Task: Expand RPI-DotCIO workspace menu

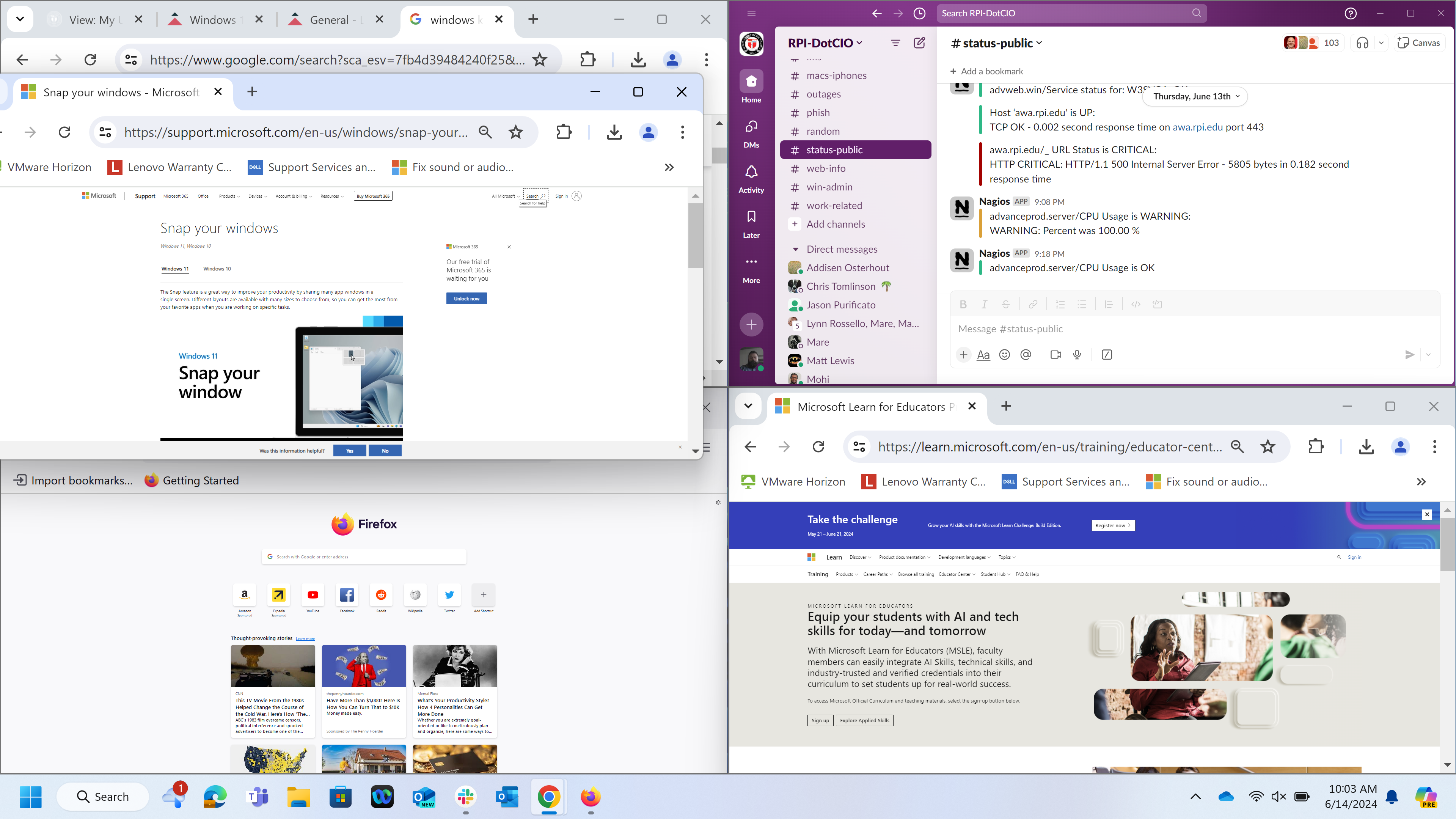Action: click(825, 43)
